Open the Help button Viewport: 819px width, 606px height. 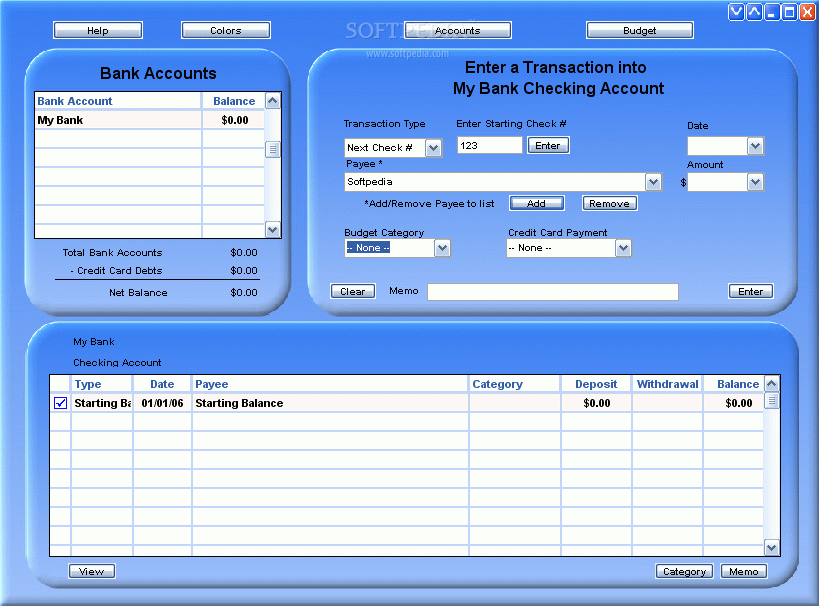click(x=98, y=30)
